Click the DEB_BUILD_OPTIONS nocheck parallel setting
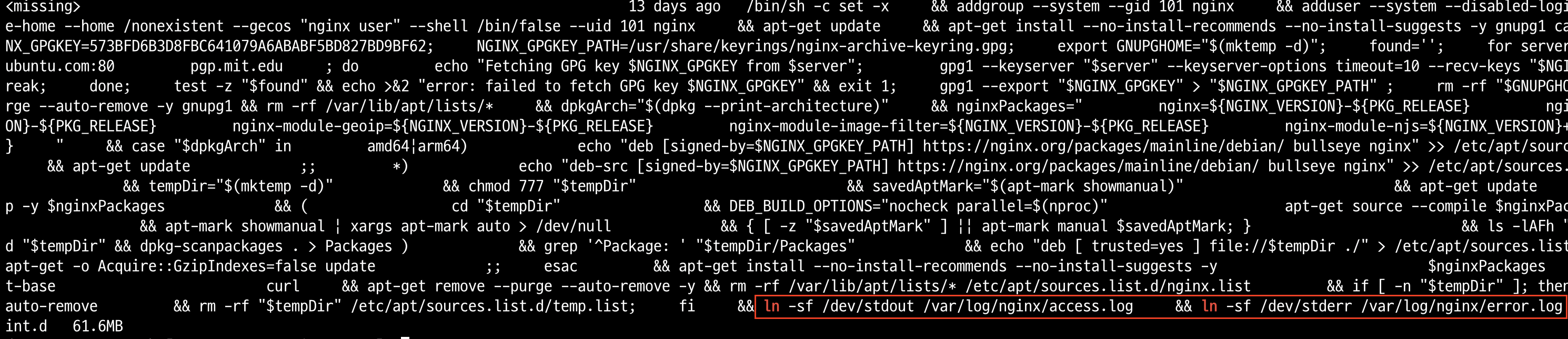1568x339 pixels. point(918,206)
